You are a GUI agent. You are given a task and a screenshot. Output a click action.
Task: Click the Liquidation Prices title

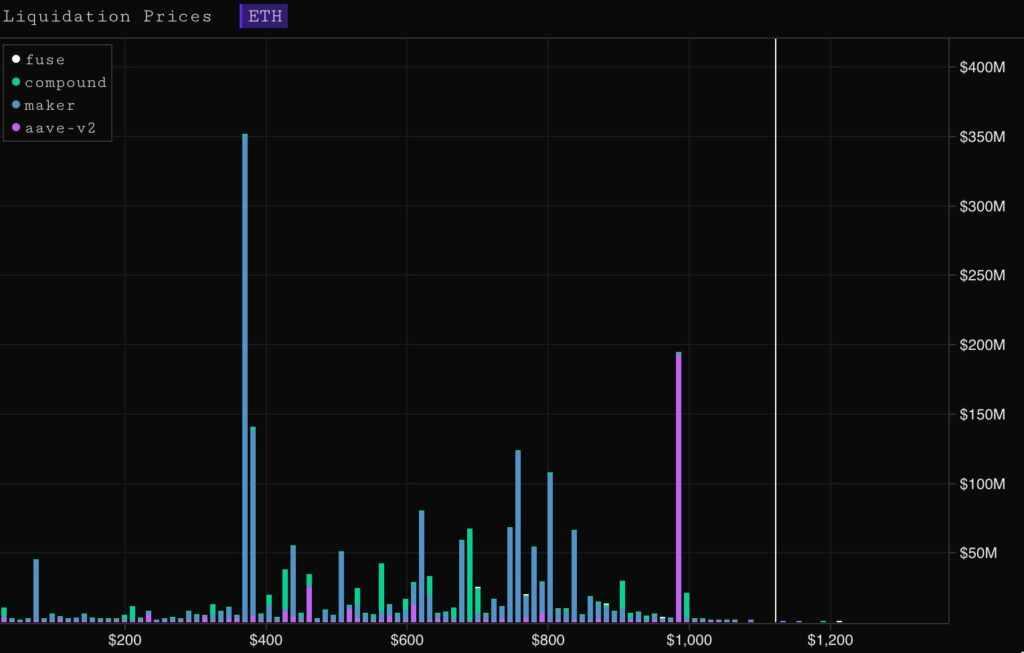(108, 16)
